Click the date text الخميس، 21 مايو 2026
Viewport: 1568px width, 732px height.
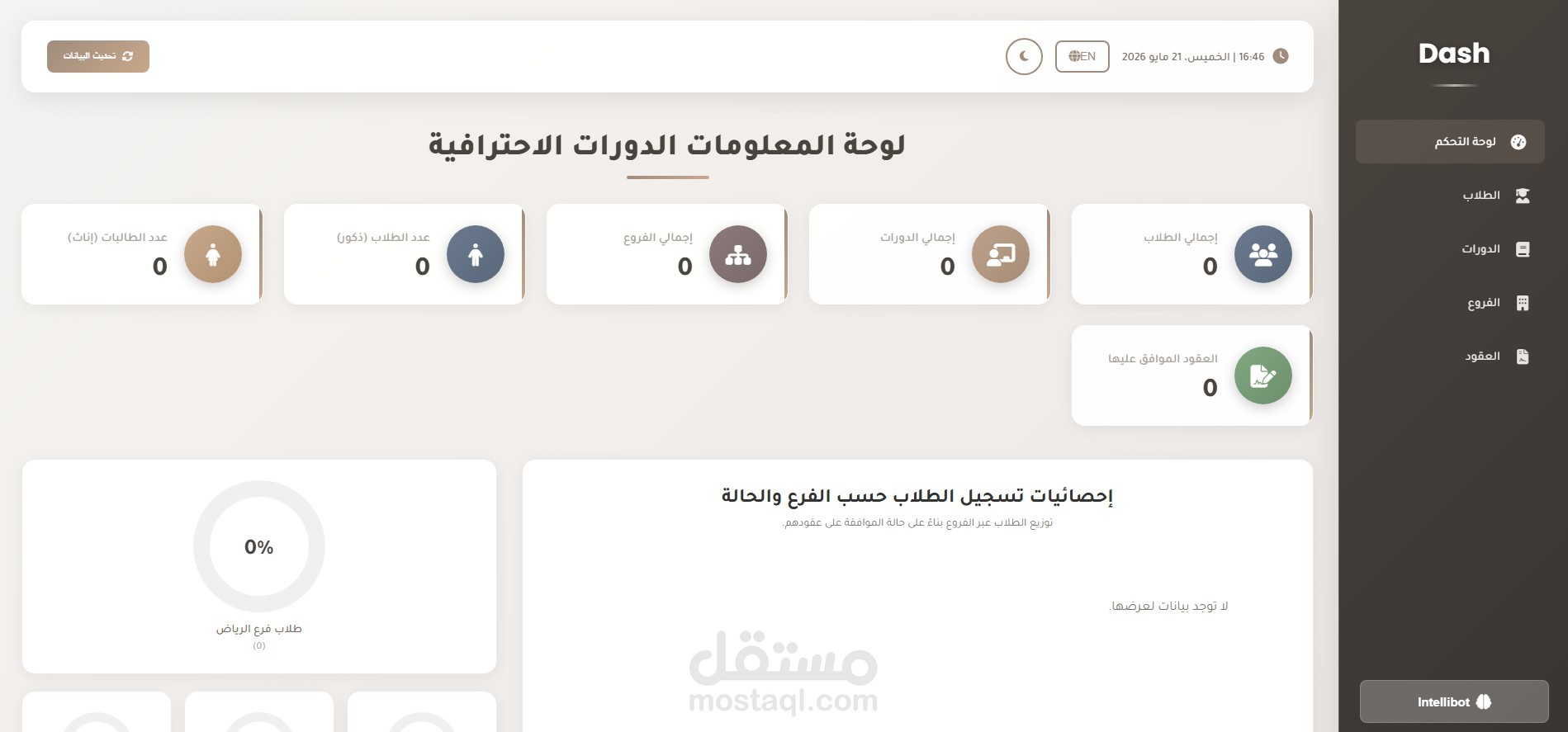pos(1176,57)
